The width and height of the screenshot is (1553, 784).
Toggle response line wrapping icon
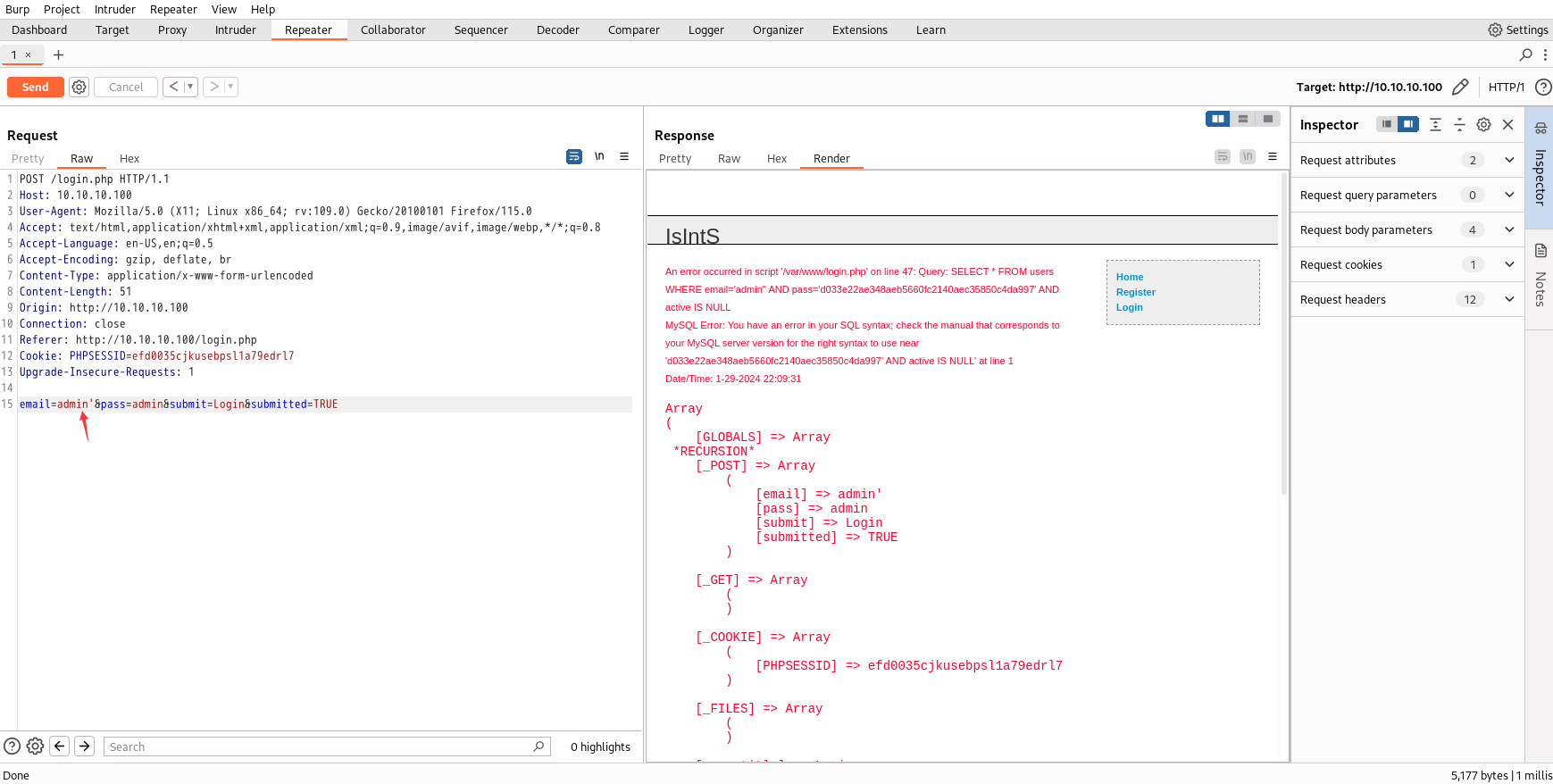(x=1223, y=156)
